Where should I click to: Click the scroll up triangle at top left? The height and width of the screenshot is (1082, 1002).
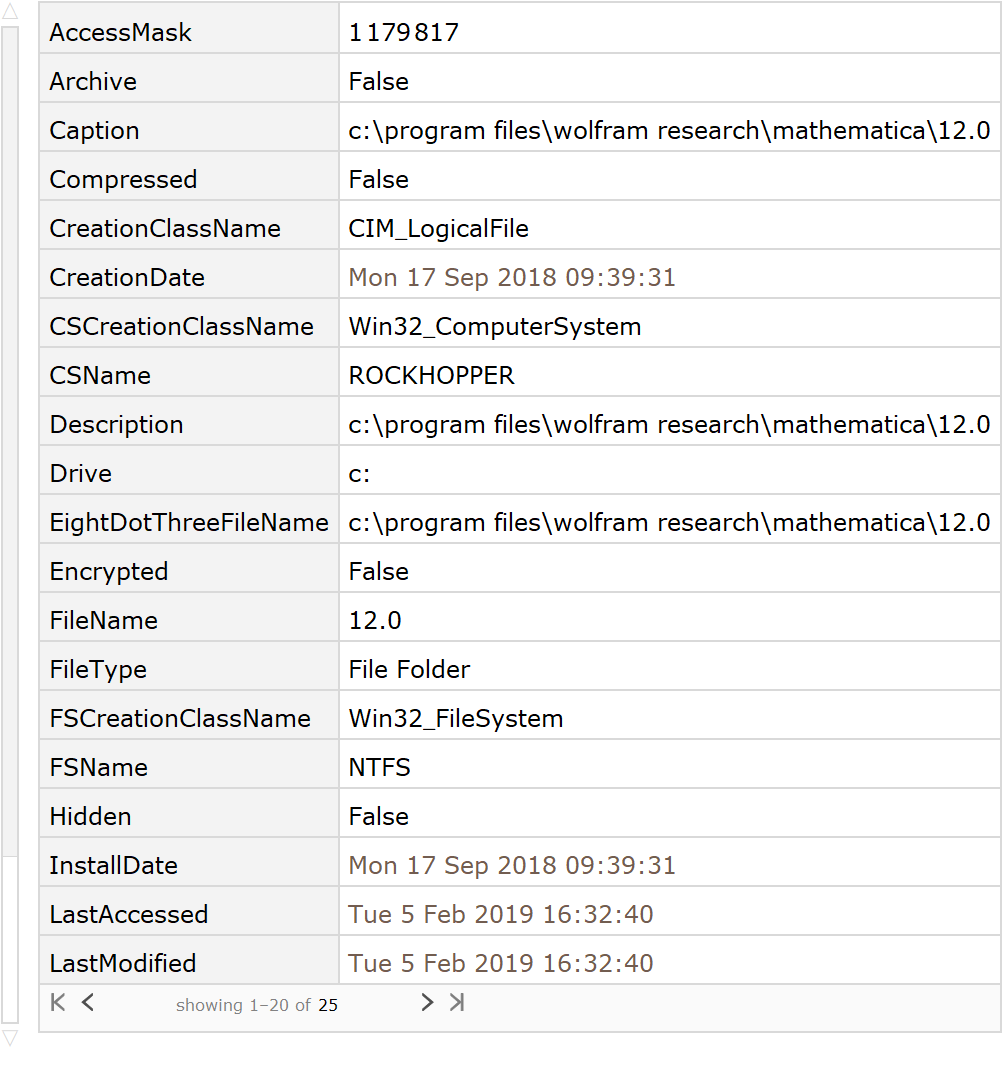click(x=10, y=12)
